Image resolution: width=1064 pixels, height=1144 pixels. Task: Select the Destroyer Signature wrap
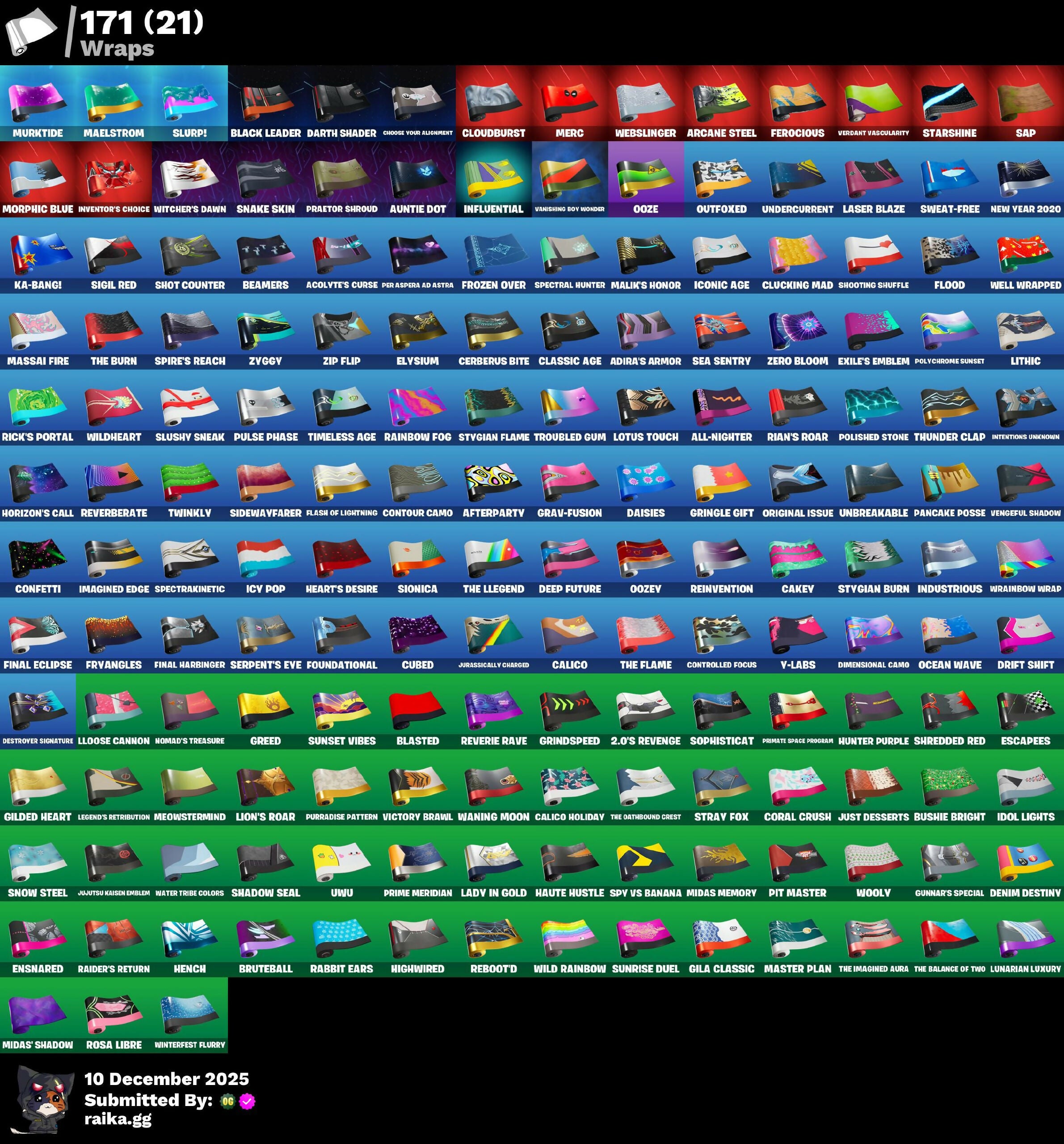tap(38, 710)
